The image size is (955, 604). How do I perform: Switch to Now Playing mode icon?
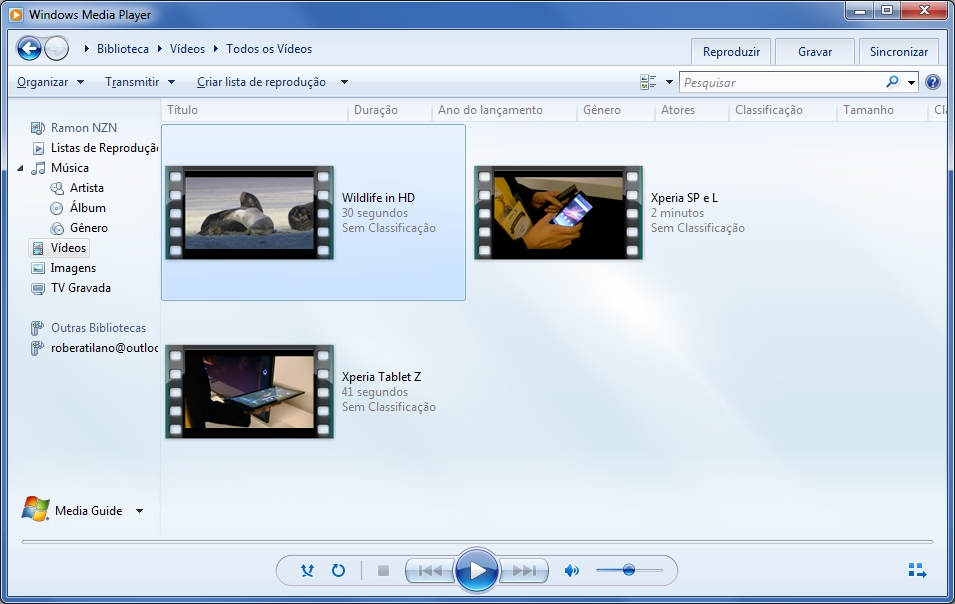pos(917,571)
